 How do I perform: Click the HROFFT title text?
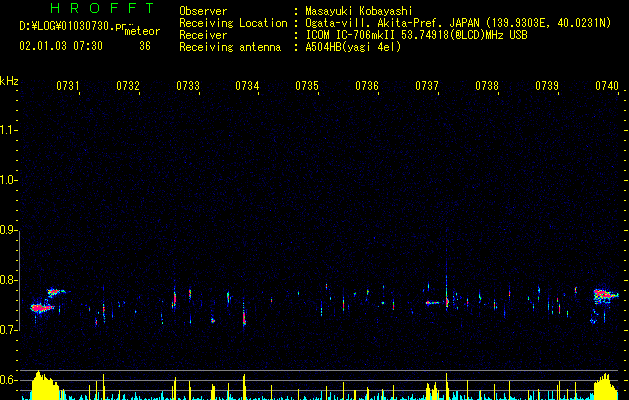[102, 8]
